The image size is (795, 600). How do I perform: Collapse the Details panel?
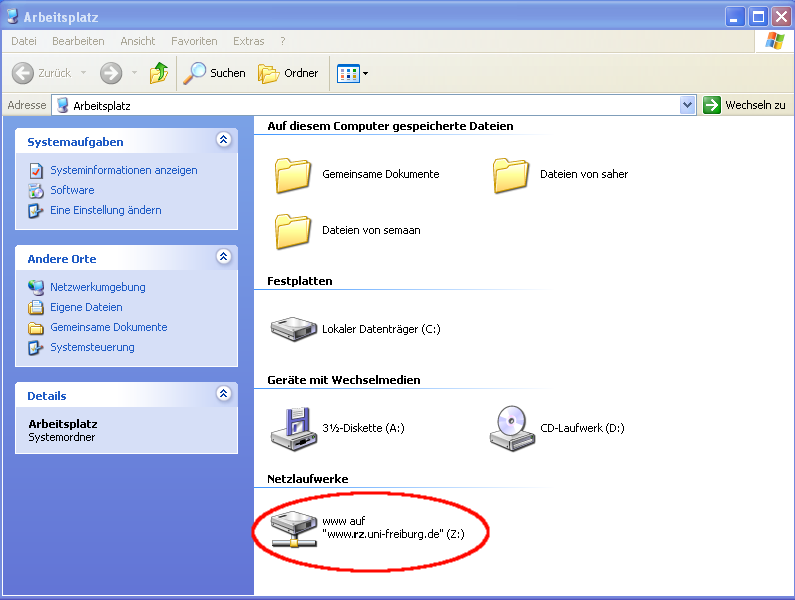point(223,395)
